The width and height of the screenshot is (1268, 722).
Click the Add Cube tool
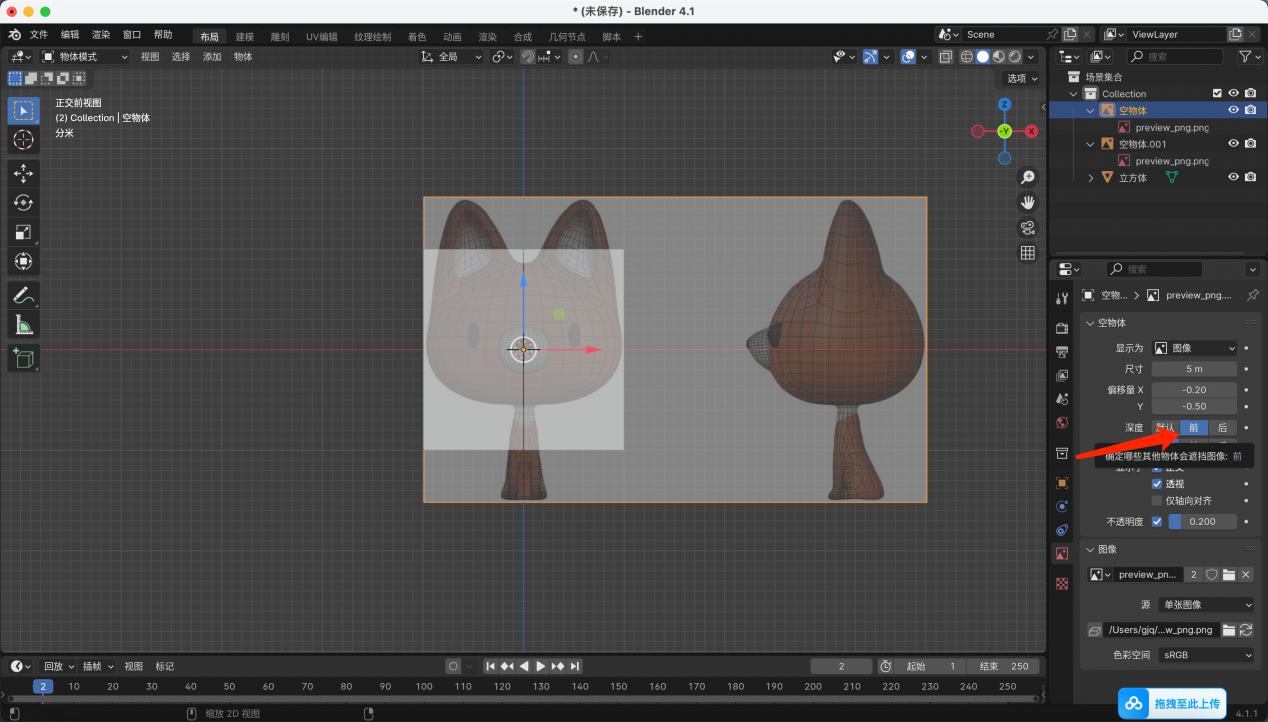coord(24,358)
